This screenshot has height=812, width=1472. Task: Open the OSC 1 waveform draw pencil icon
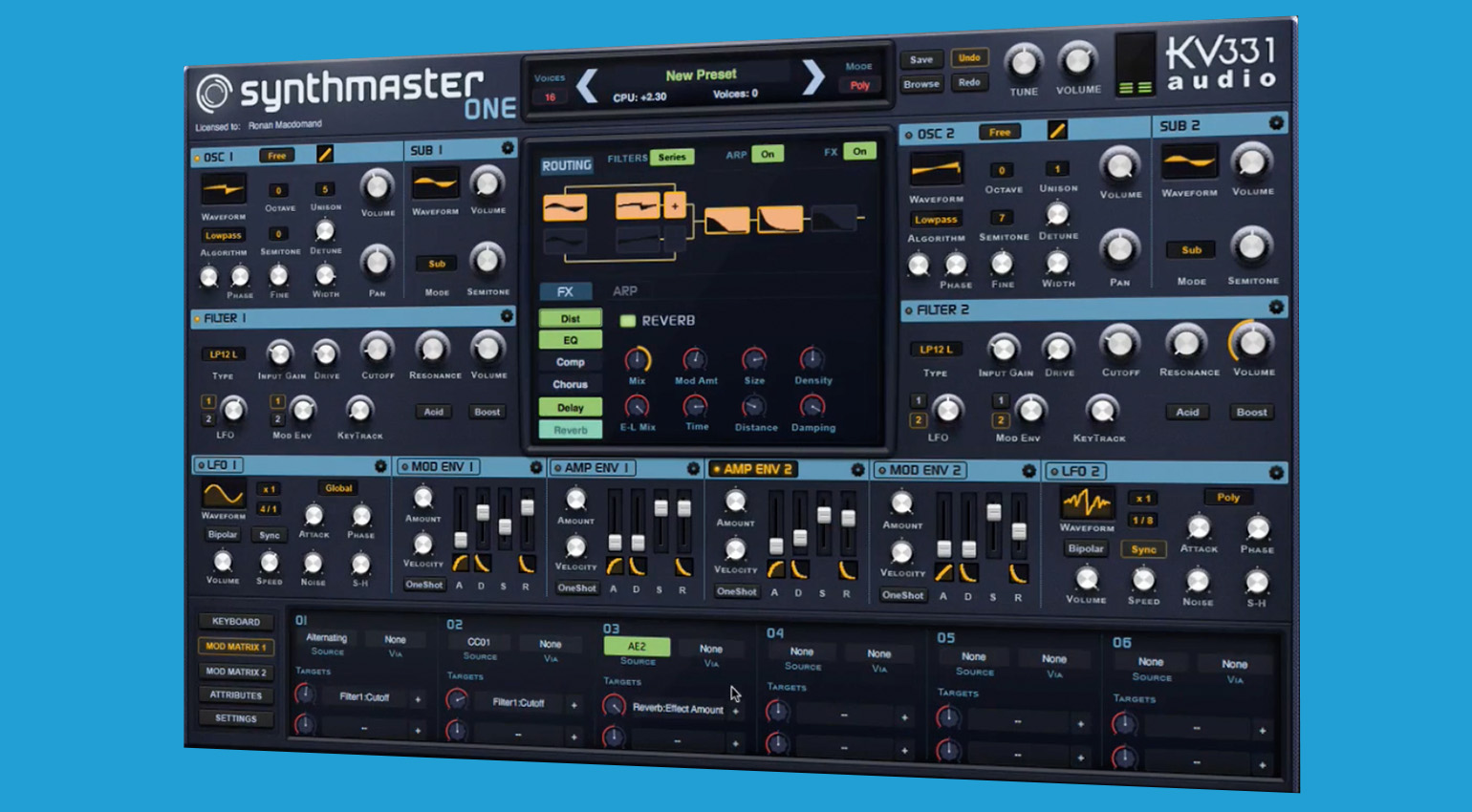point(324,154)
